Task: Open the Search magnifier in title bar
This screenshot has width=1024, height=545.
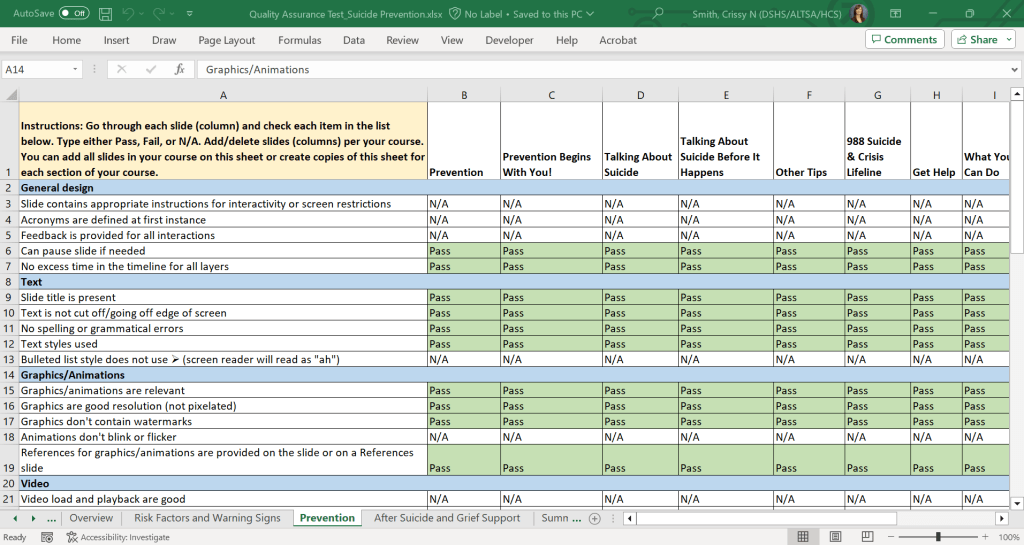Action: click(657, 13)
